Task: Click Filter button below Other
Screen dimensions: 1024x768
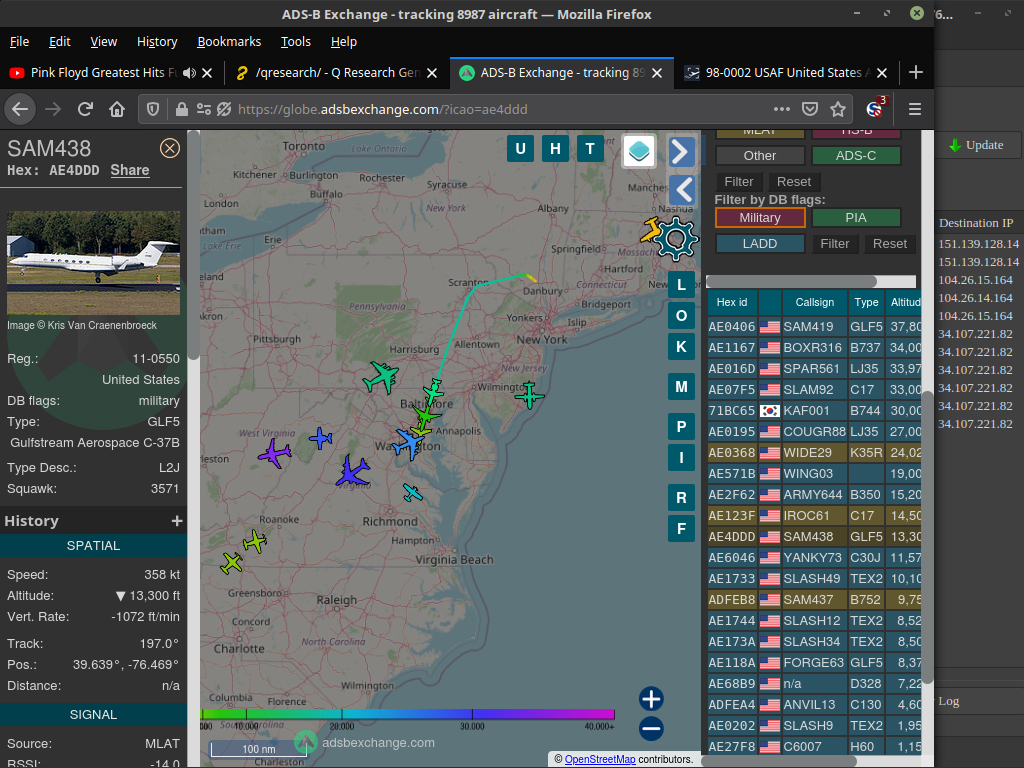Action: tap(739, 182)
